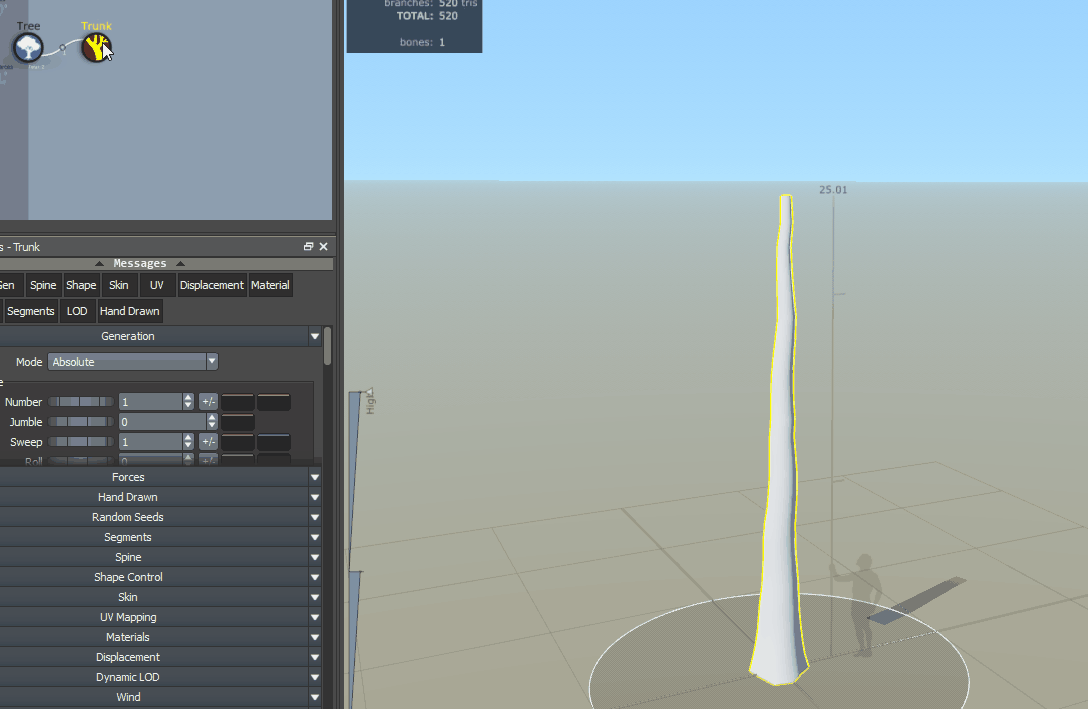Viewport: 1088px width, 709px height.
Task: Select the Tree node icon
Action: (x=28, y=48)
